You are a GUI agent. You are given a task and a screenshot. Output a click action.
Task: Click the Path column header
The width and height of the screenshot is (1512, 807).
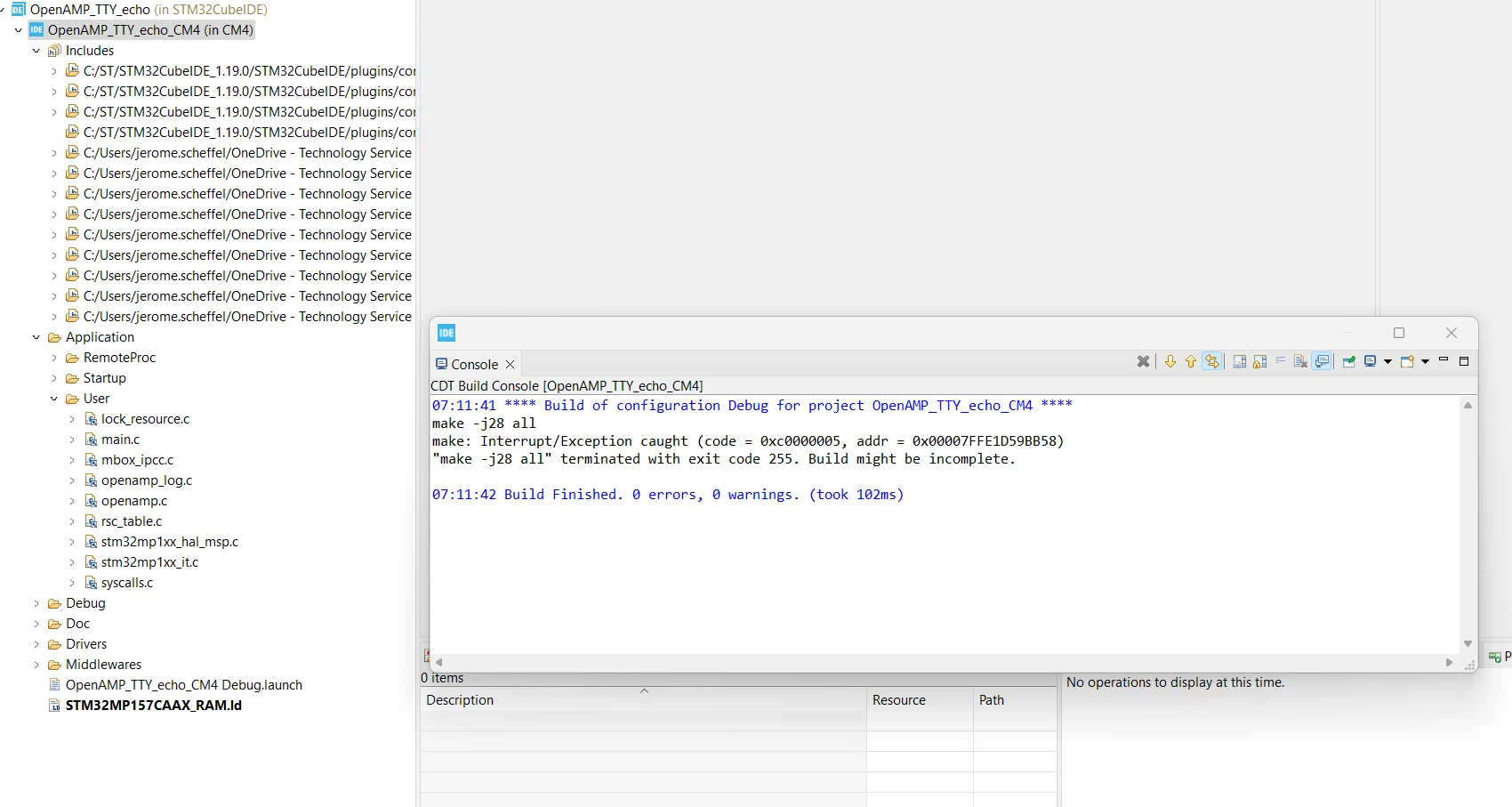coord(1015,700)
